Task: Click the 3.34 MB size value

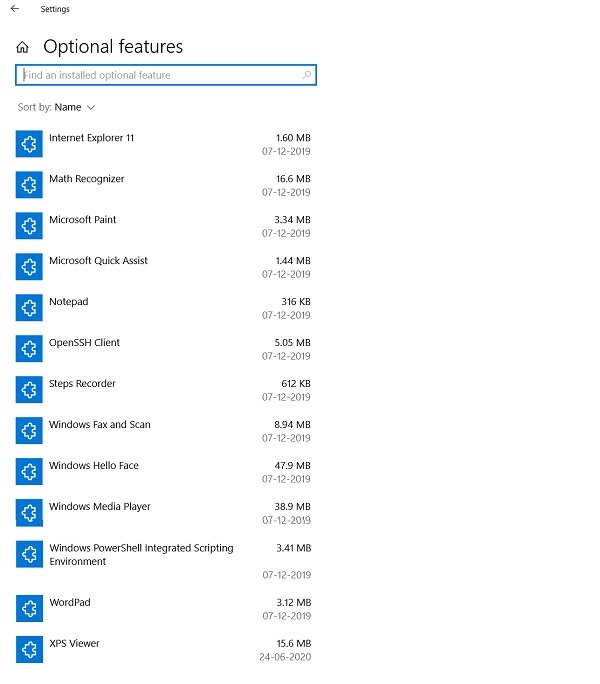Action: click(292, 220)
